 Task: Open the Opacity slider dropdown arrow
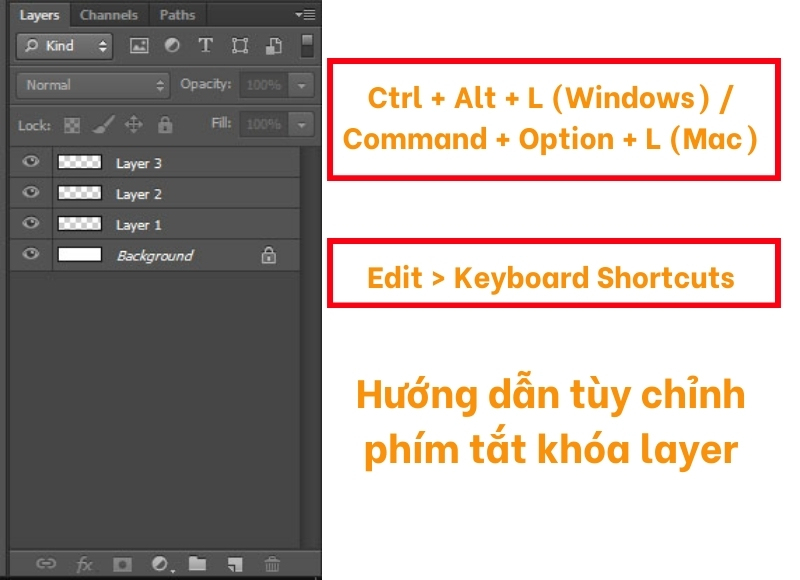tap(302, 85)
